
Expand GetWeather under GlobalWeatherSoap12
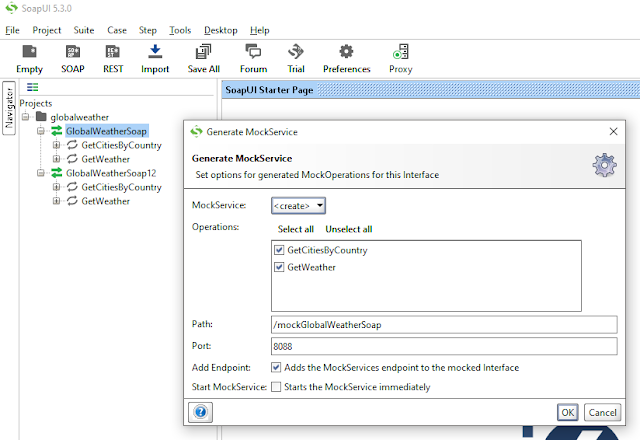click(x=56, y=201)
